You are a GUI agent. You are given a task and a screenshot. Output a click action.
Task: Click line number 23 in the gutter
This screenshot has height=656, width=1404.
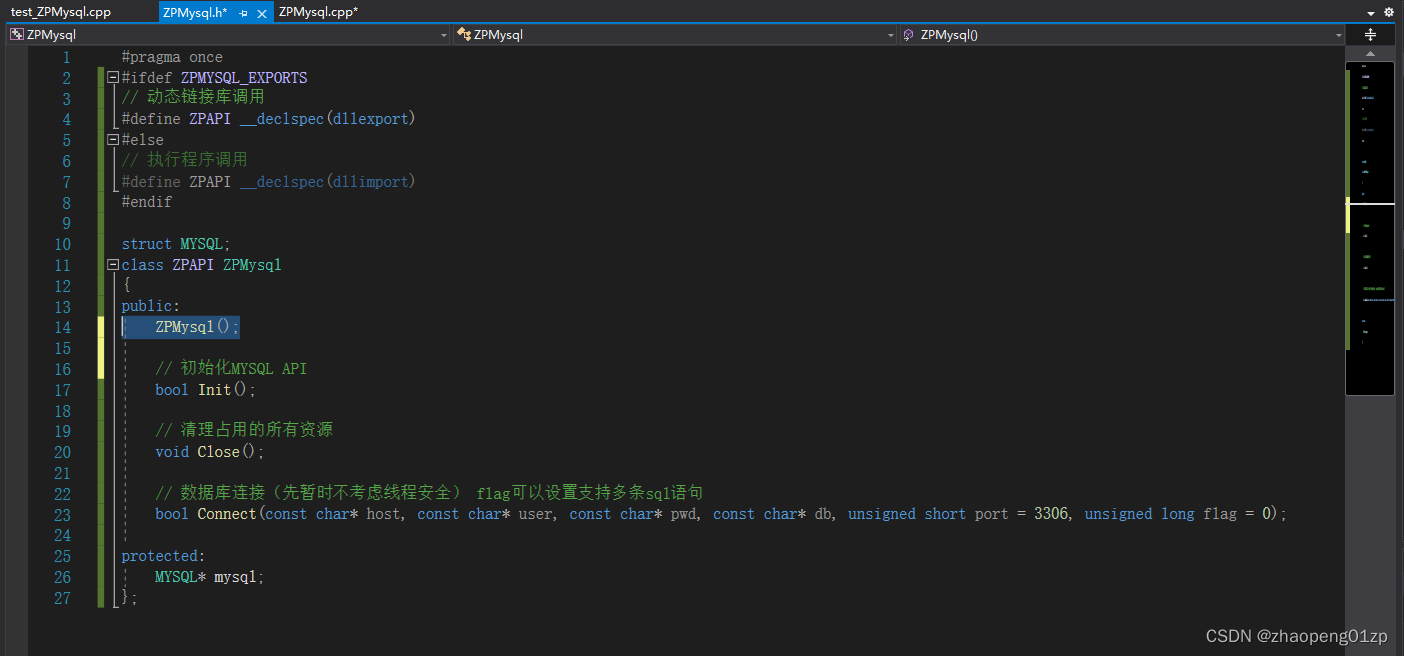pos(62,514)
